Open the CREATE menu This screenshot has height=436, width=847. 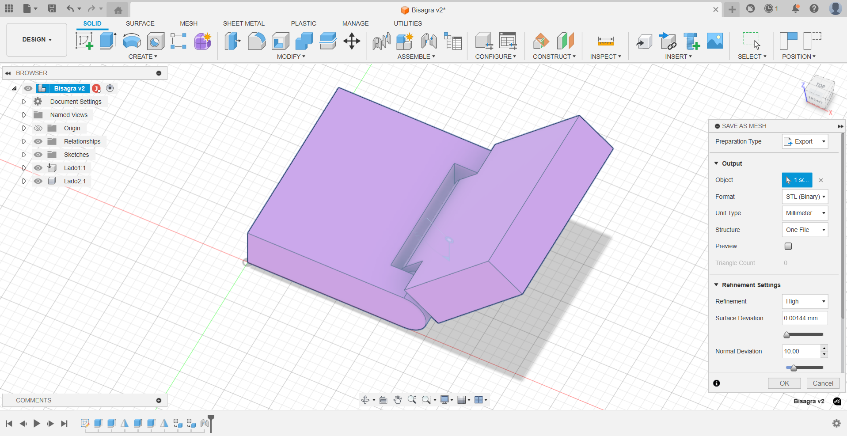point(143,56)
